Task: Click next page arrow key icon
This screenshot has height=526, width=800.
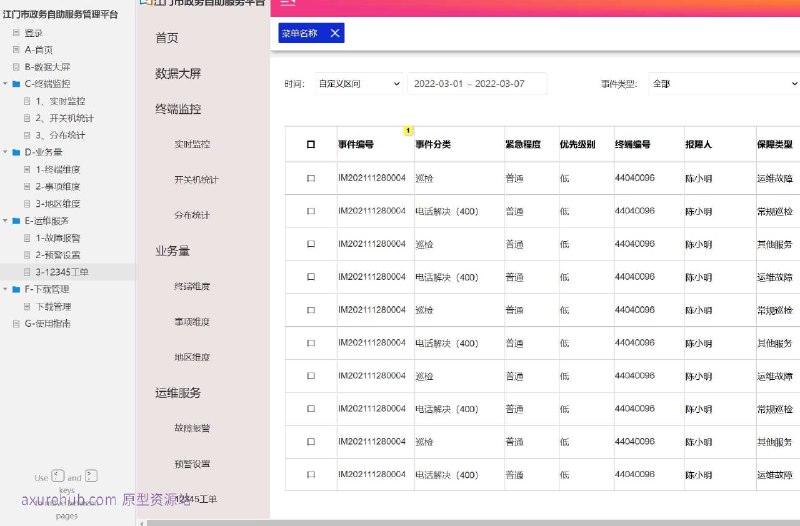Action: coord(91,476)
